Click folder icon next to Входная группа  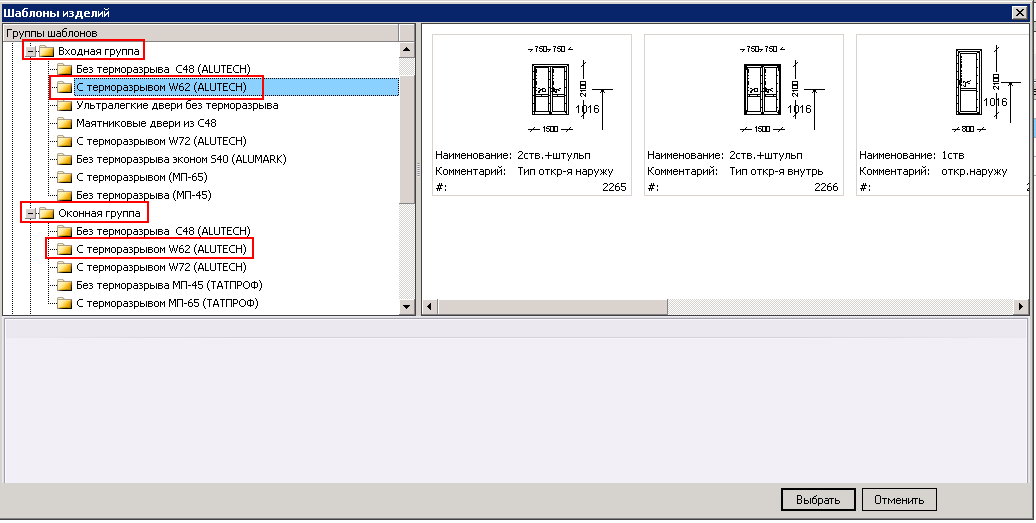click(x=46, y=50)
